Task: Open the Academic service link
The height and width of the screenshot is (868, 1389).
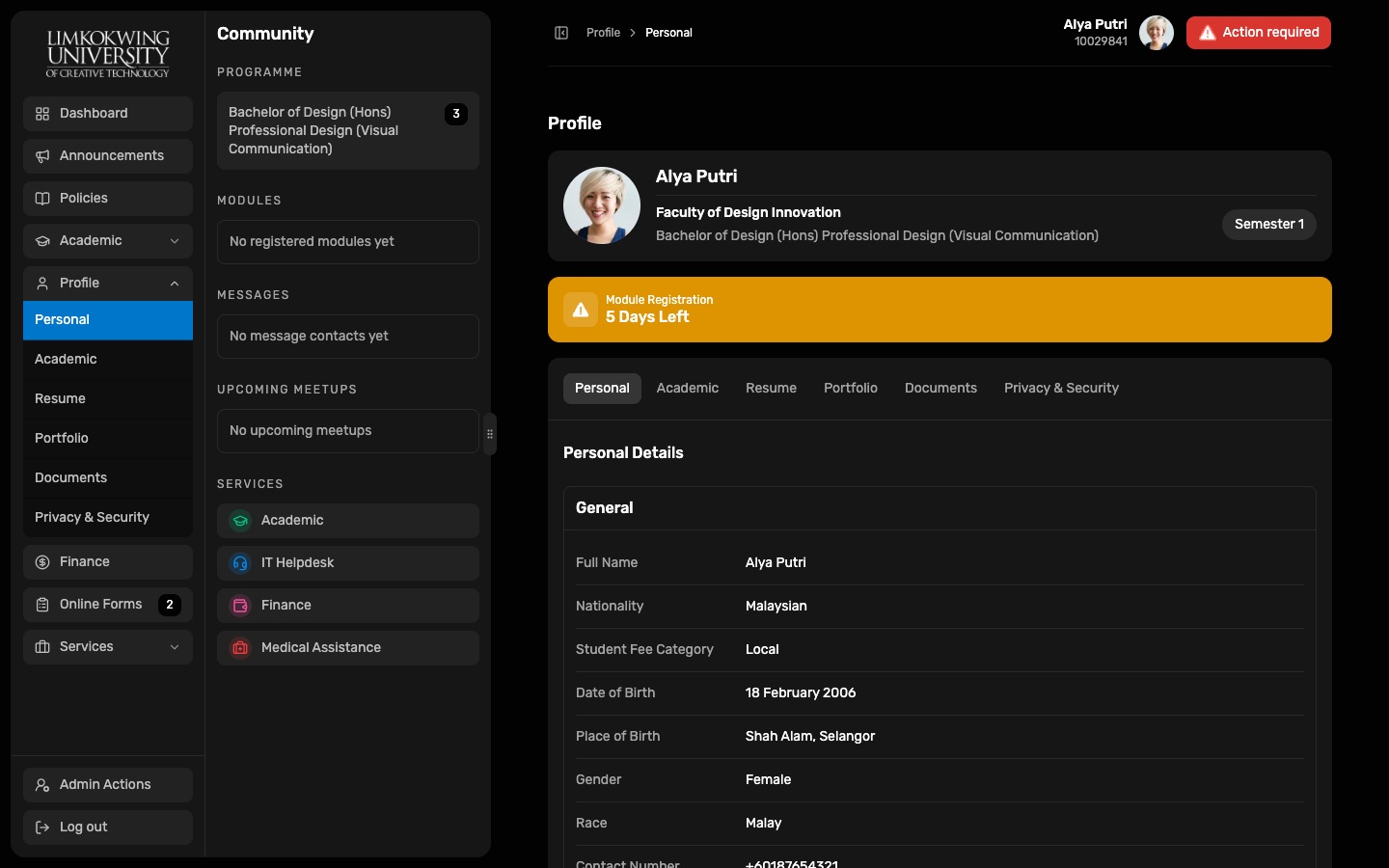Action: tap(348, 521)
